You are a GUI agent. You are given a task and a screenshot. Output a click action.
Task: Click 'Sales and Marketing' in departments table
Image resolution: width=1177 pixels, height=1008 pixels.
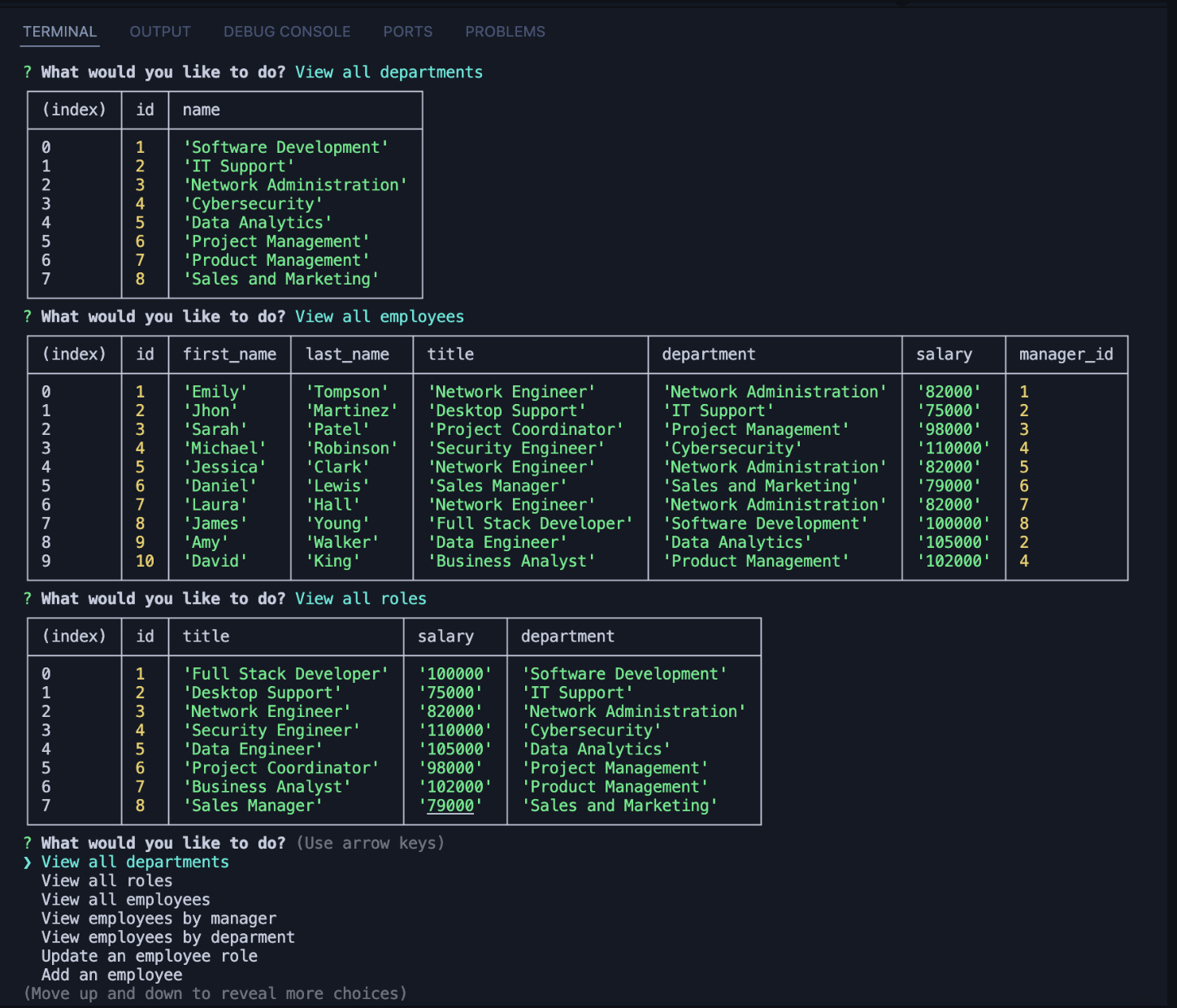pos(280,279)
